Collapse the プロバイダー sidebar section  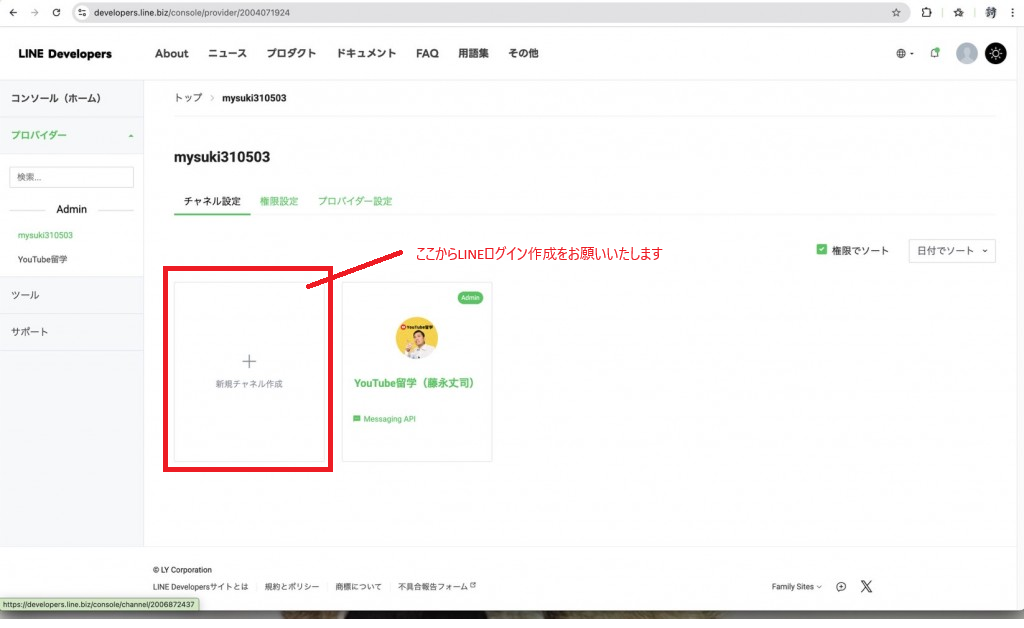pos(72,135)
